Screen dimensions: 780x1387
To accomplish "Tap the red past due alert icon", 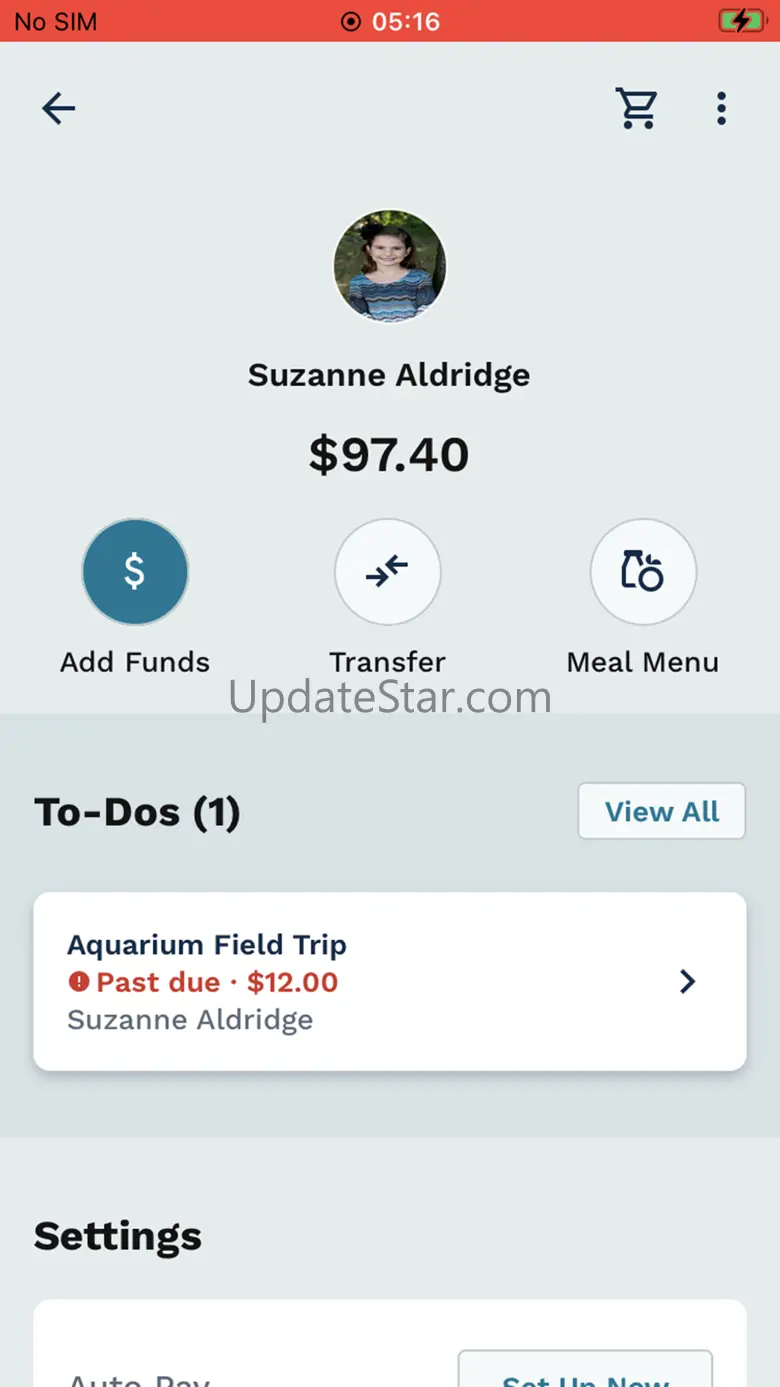I will pyautogui.click(x=79, y=982).
